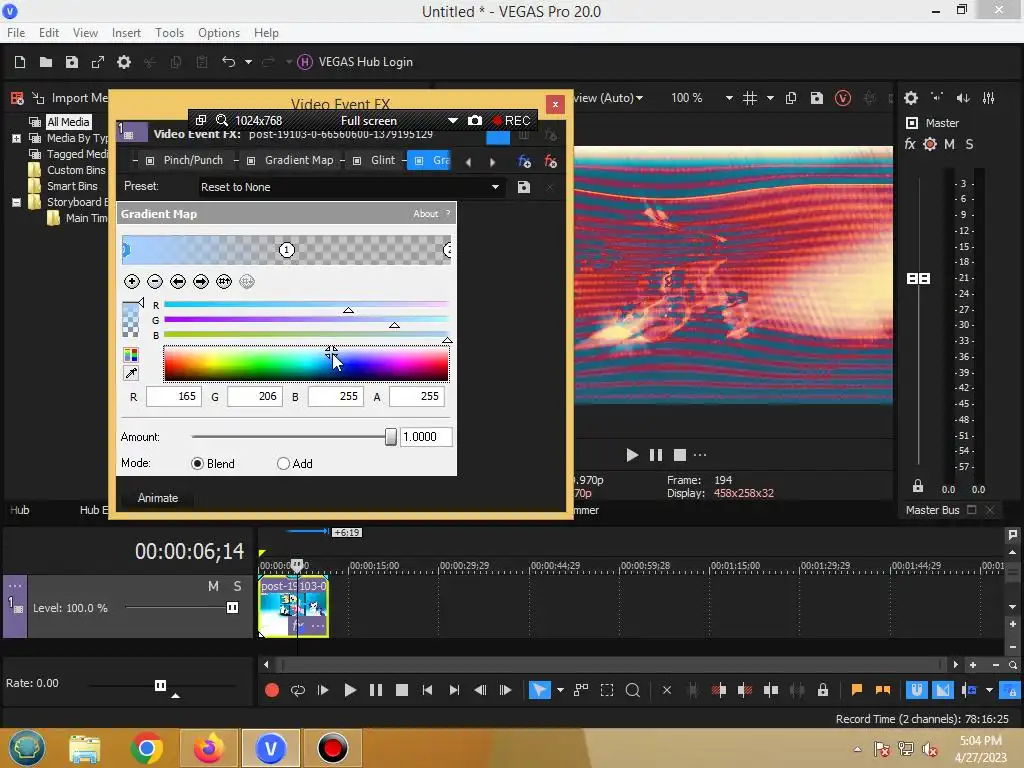Play the timeline from transport bar
Viewport: 1024px width, 768px height.
[350, 690]
